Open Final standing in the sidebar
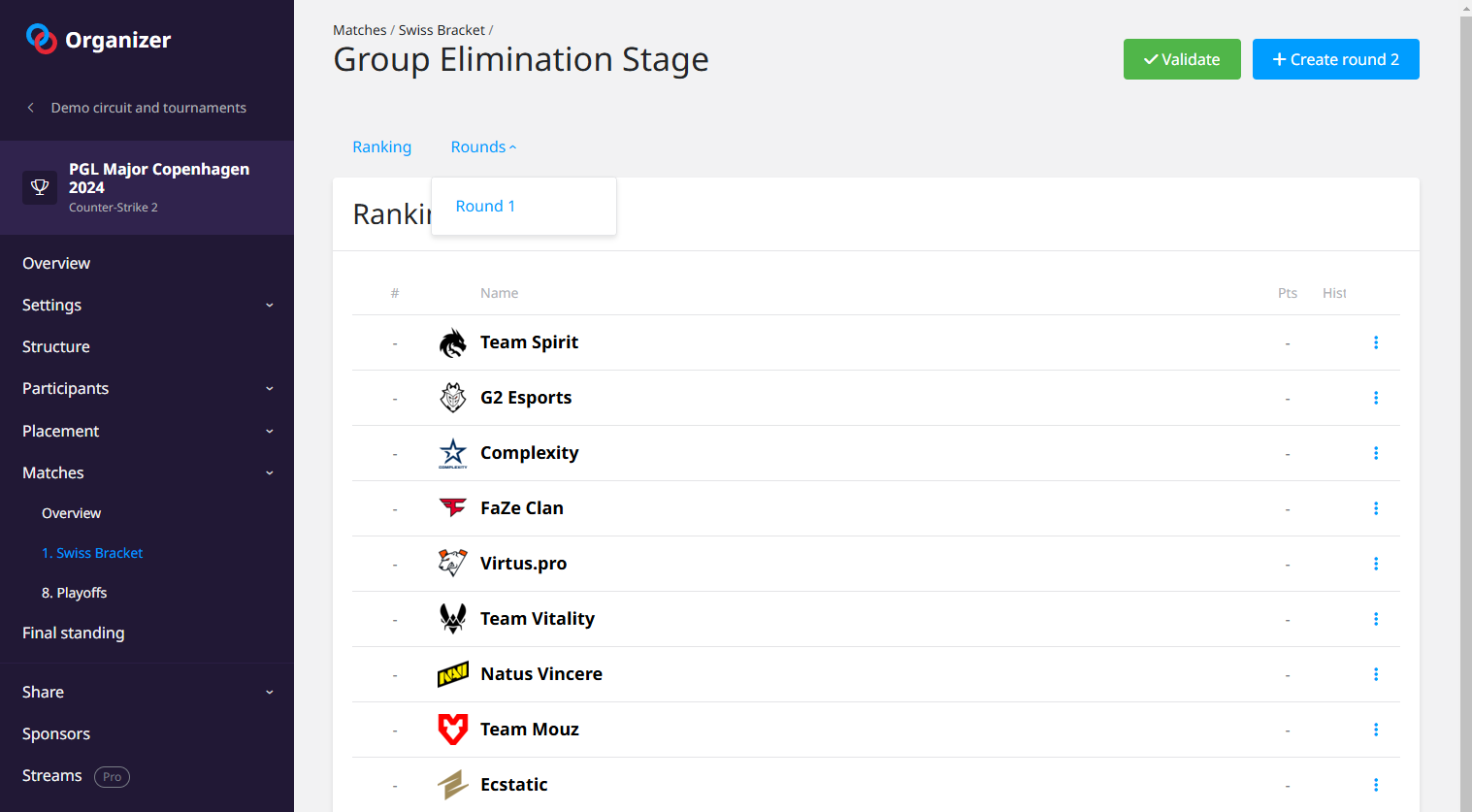The image size is (1472, 812). coord(74,633)
